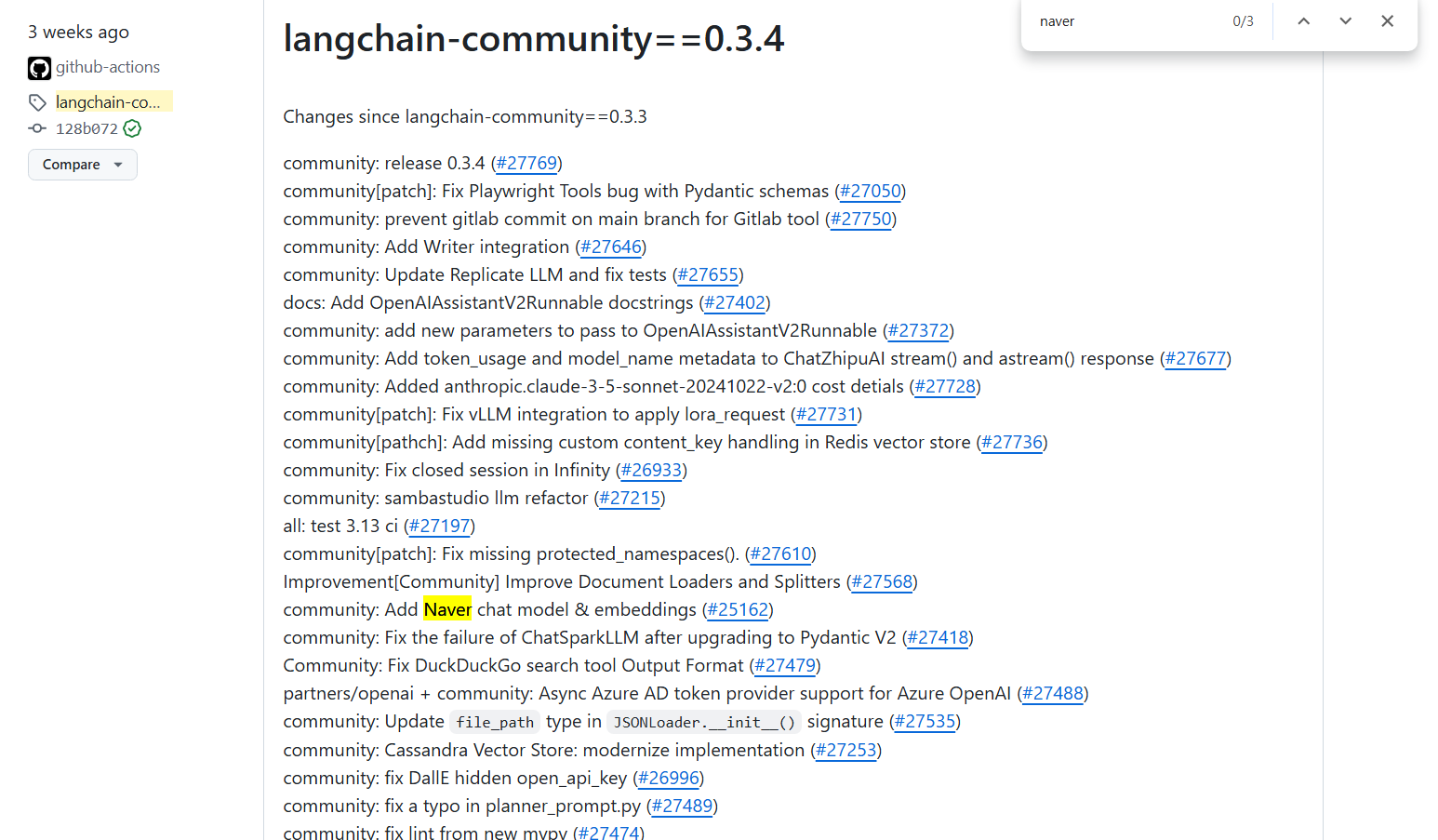Click the 'fix DallE hidden open_api_key' line
Image resolution: width=1438 pixels, height=840 pixels.
[x=493, y=779]
